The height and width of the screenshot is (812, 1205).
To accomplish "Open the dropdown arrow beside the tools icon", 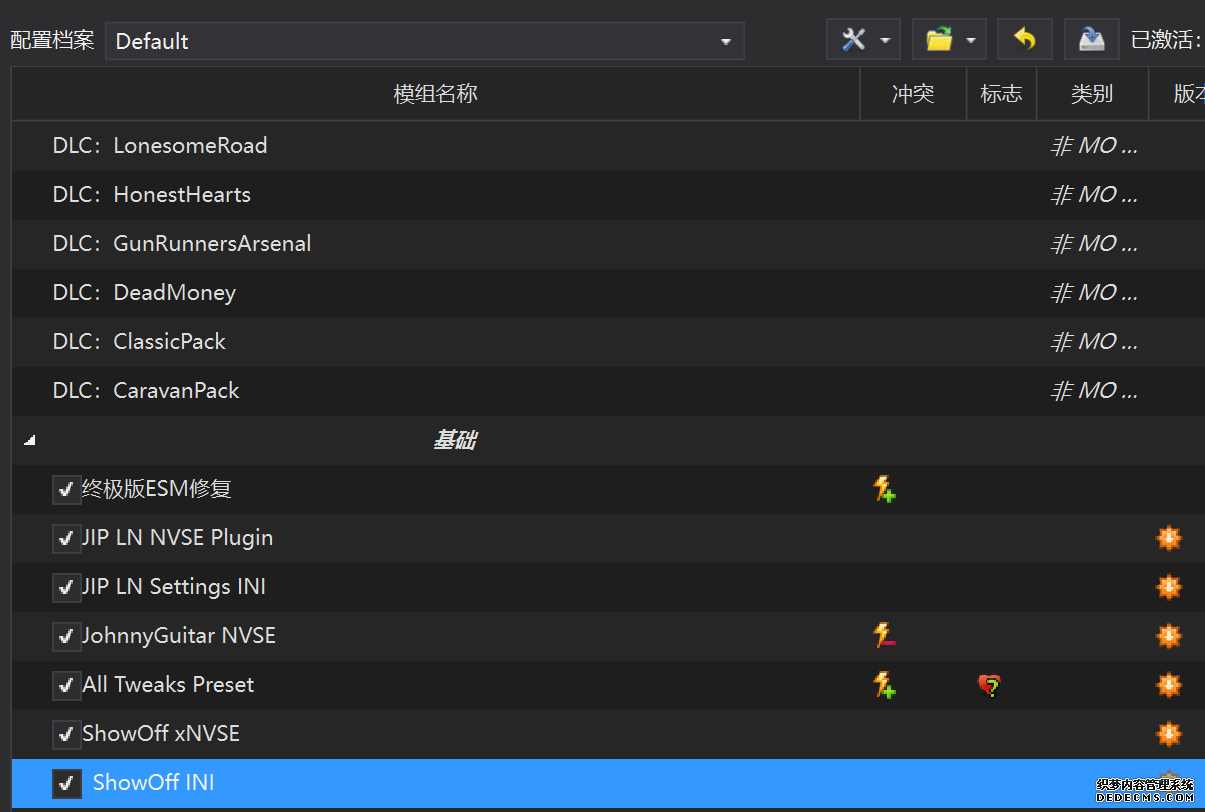I will [885, 41].
